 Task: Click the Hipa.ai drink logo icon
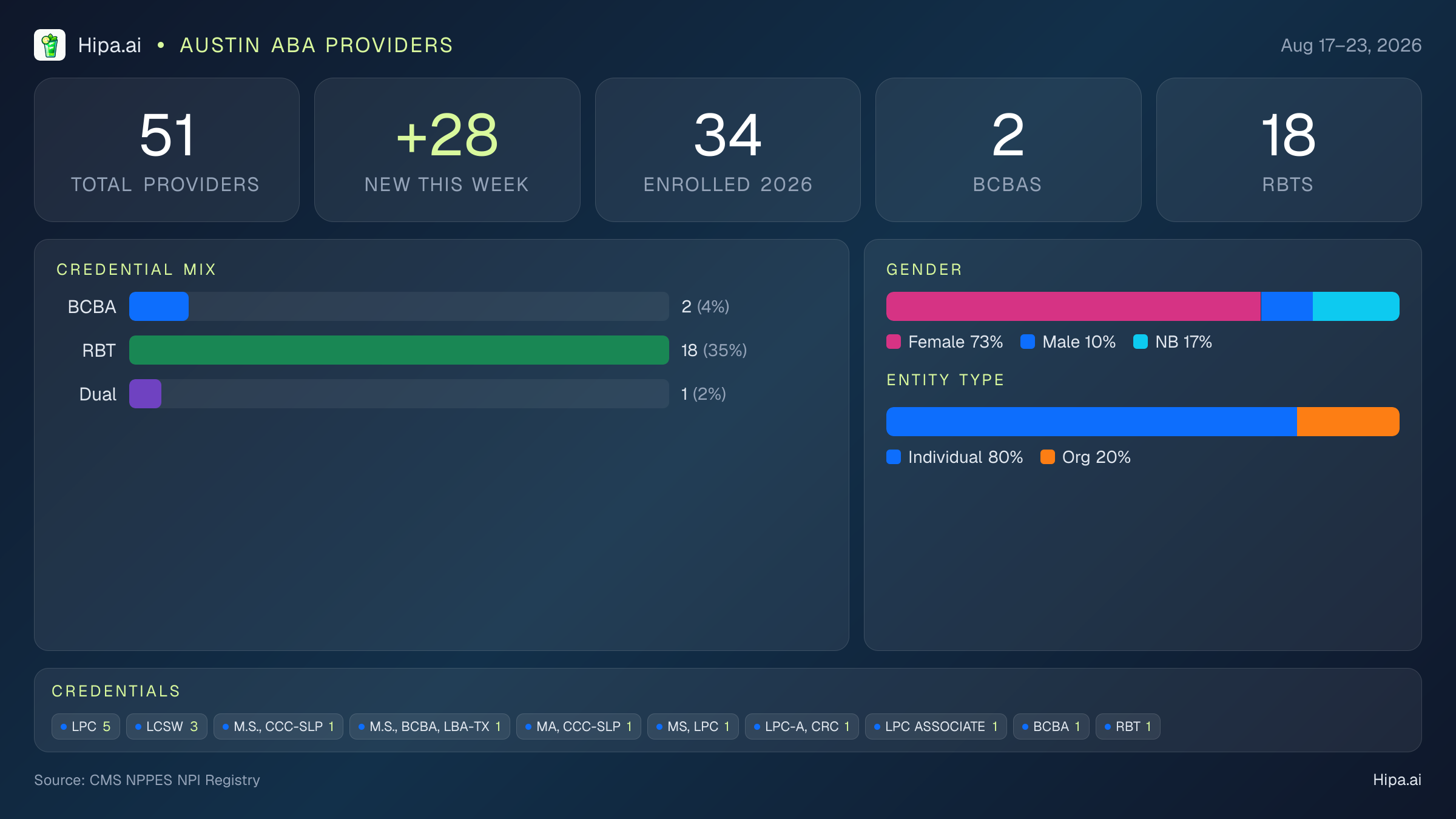50,45
